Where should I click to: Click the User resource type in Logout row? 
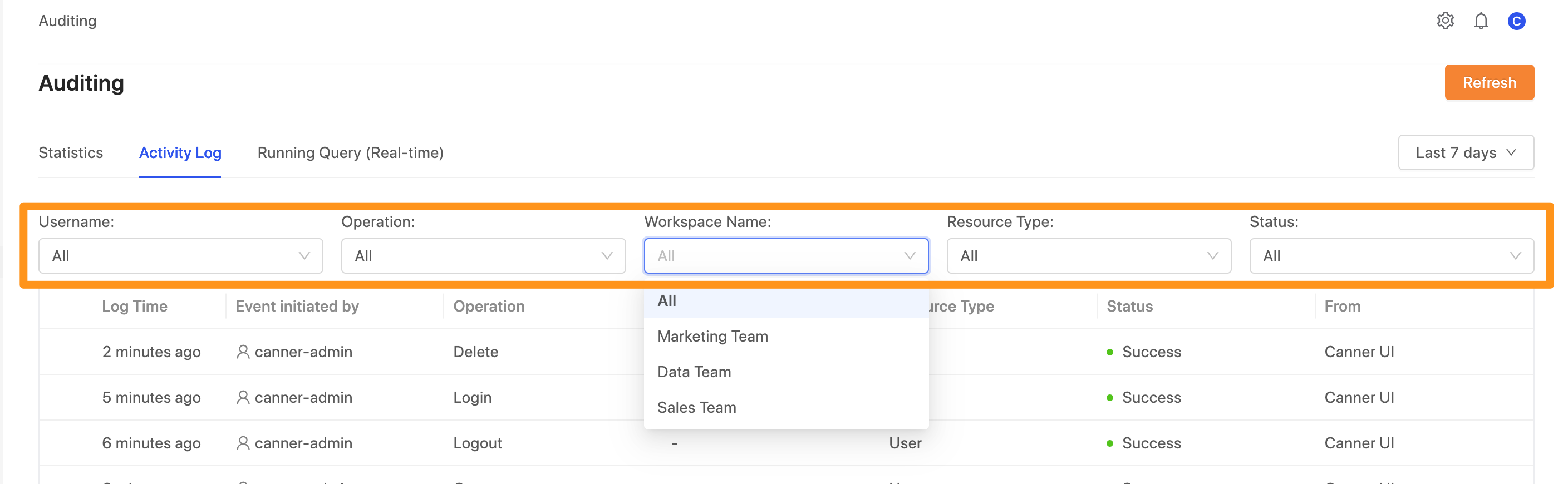pyautogui.click(x=905, y=443)
